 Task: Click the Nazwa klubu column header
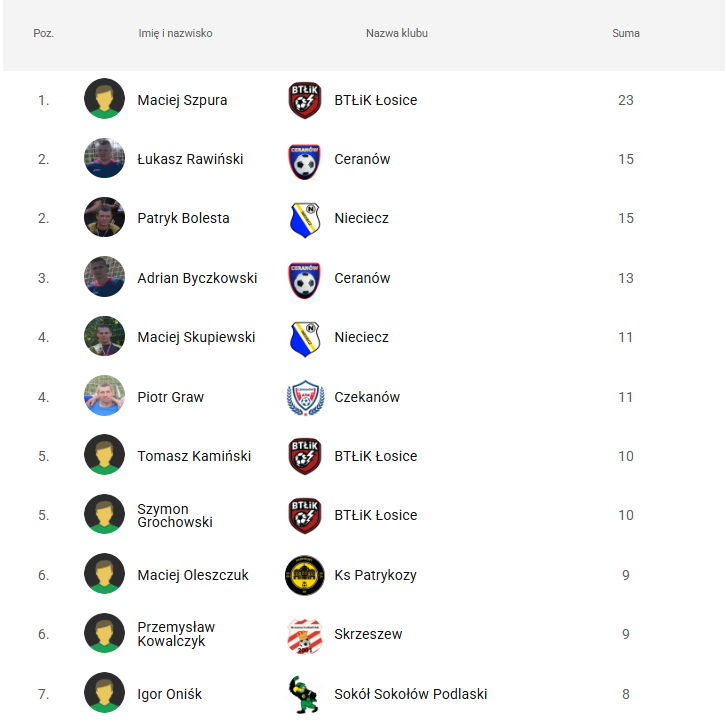point(396,33)
